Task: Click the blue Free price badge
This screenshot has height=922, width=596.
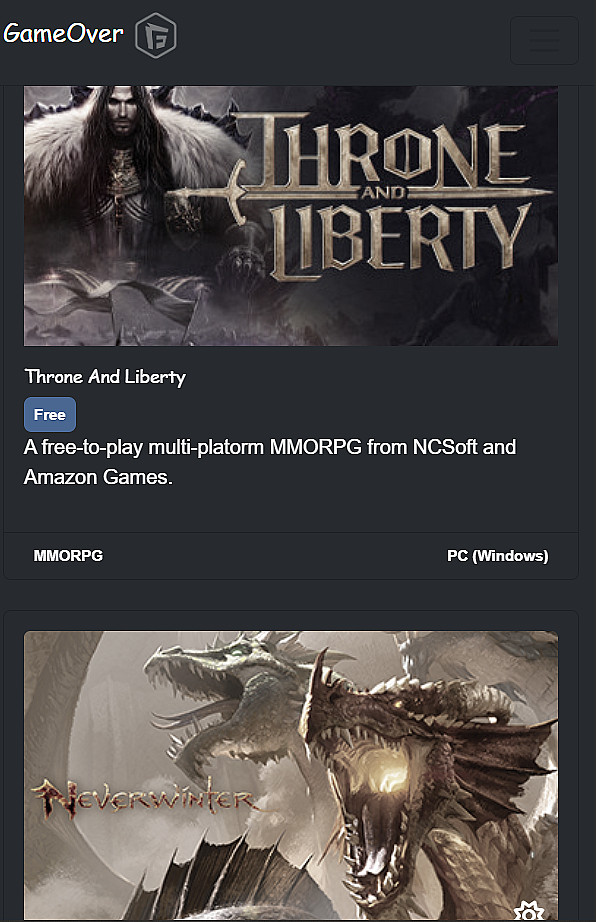Action: [50, 415]
